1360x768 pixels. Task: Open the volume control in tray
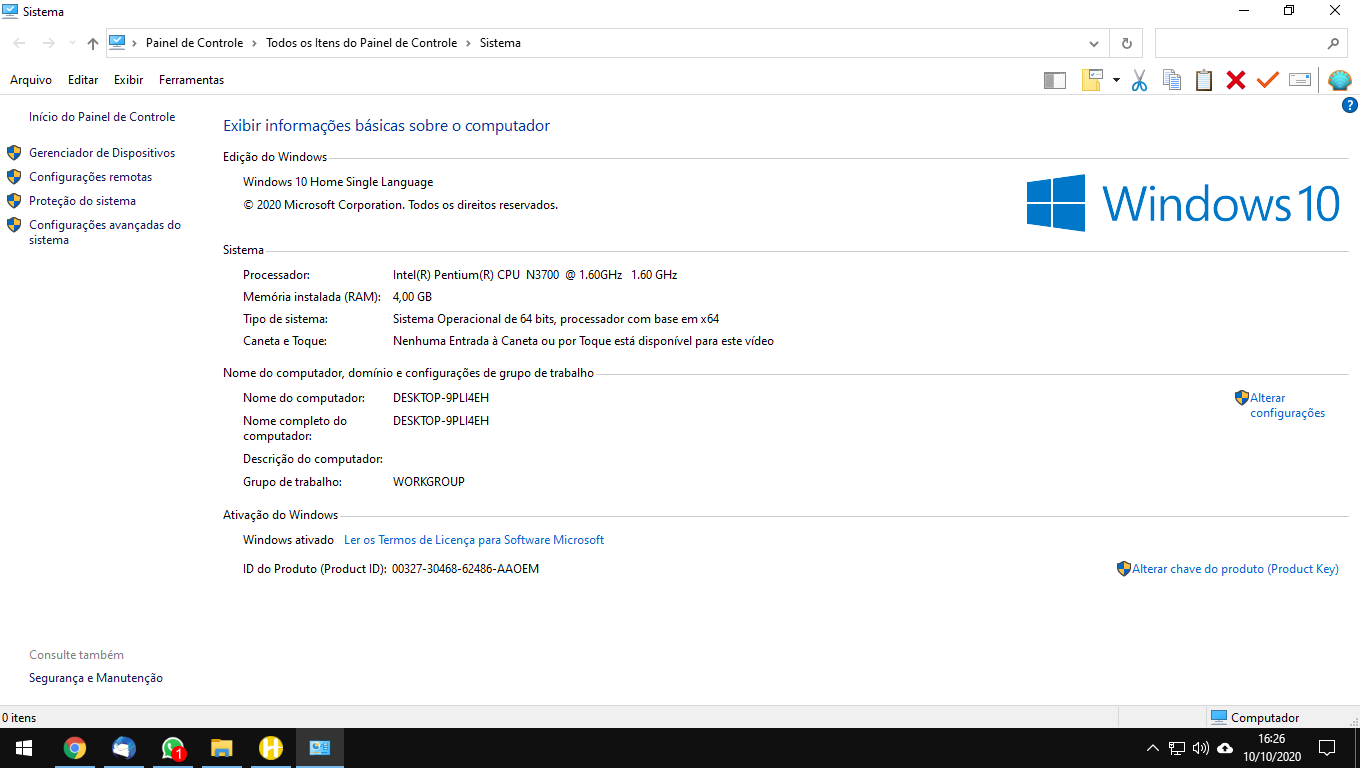click(1200, 748)
